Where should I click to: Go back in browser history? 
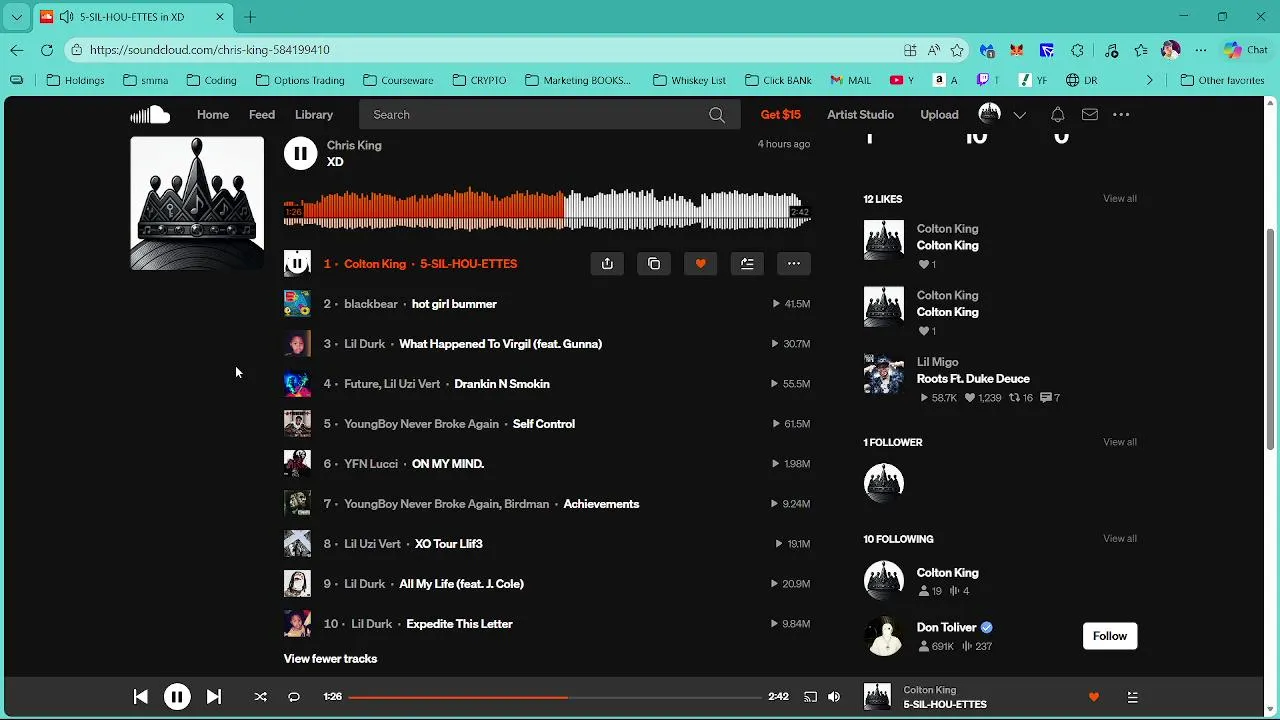(17, 50)
